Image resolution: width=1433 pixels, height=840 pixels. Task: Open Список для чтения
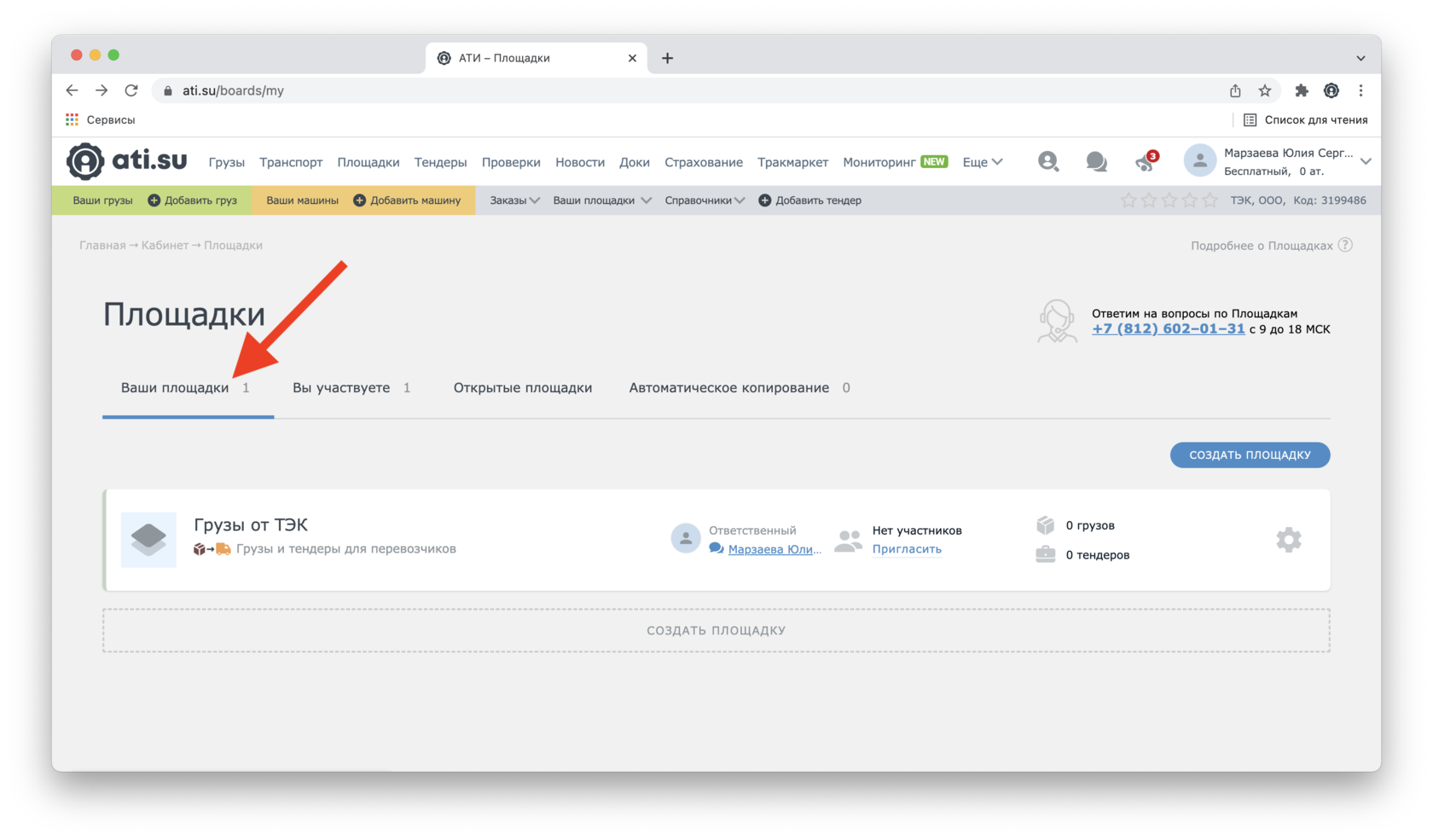pyautogui.click(x=1305, y=119)
